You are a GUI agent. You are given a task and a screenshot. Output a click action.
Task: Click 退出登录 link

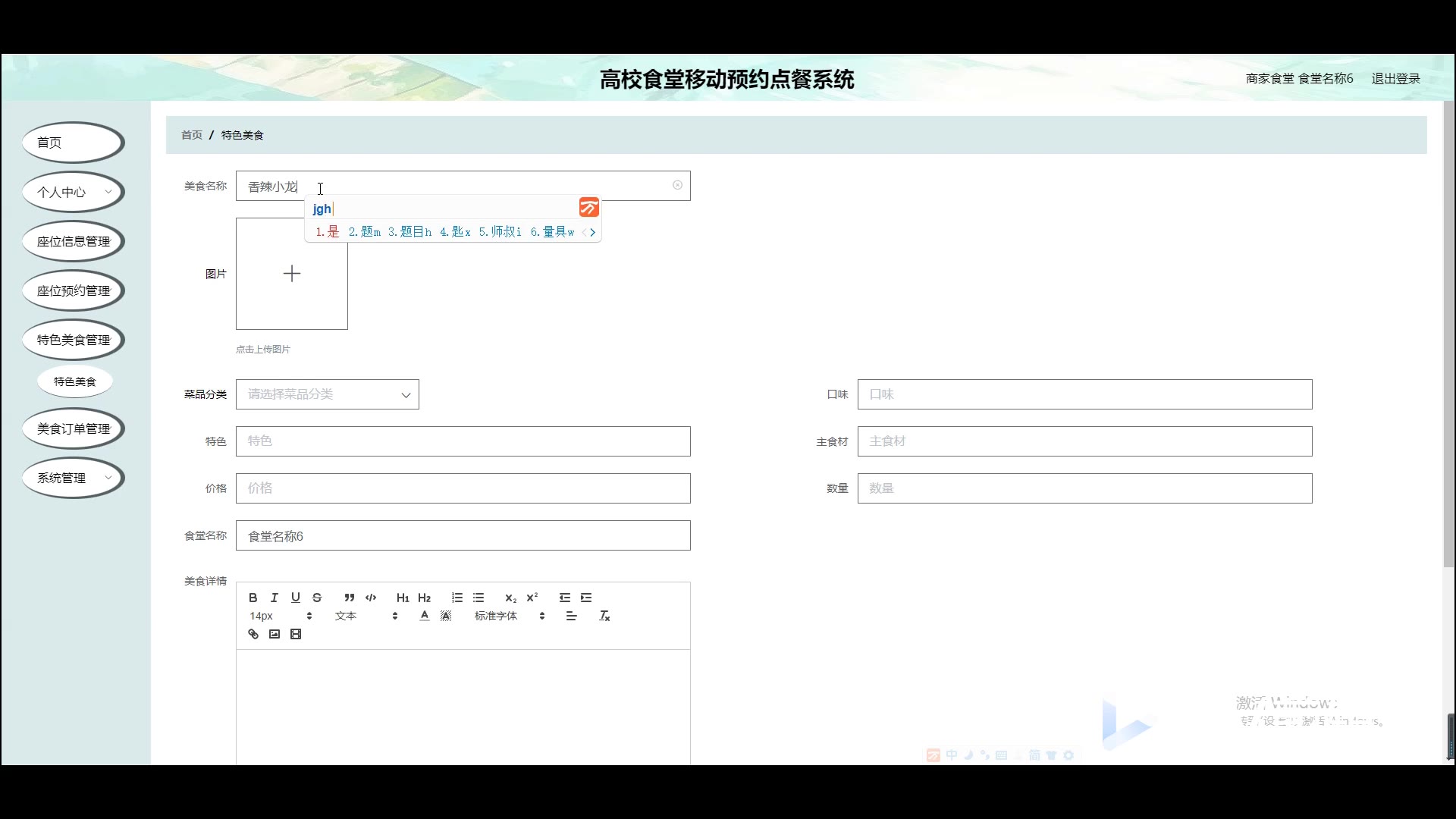pos(1395,78)
